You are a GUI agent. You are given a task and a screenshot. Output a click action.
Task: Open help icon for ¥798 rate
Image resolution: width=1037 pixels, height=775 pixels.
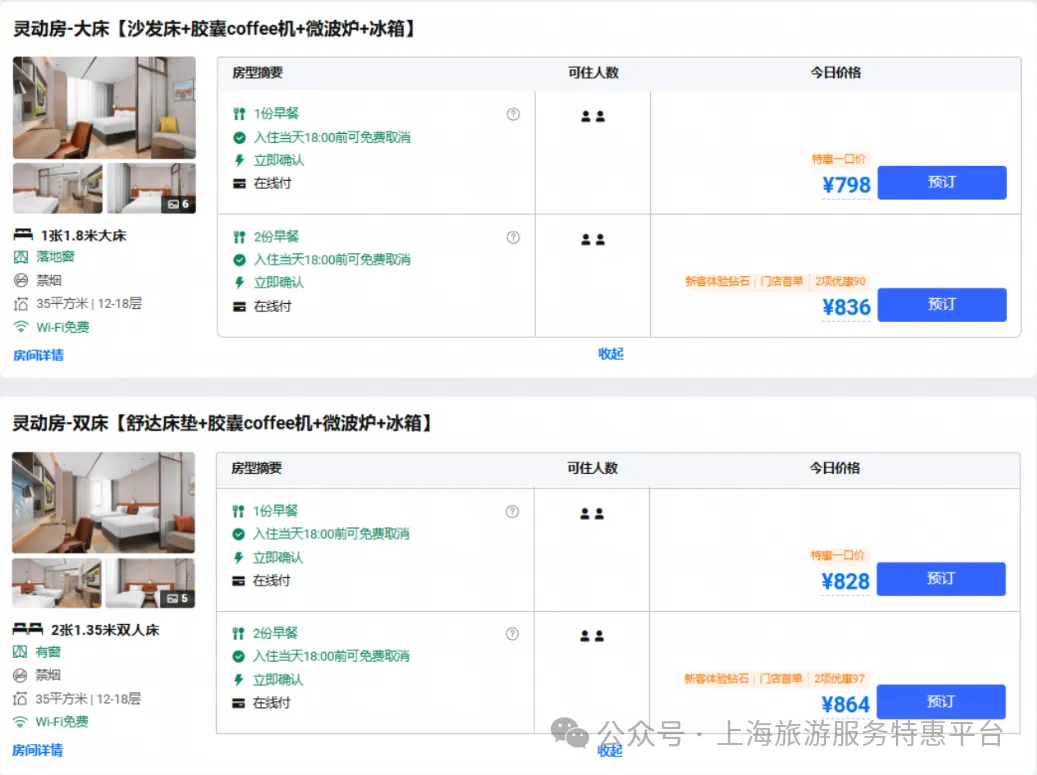513,114
